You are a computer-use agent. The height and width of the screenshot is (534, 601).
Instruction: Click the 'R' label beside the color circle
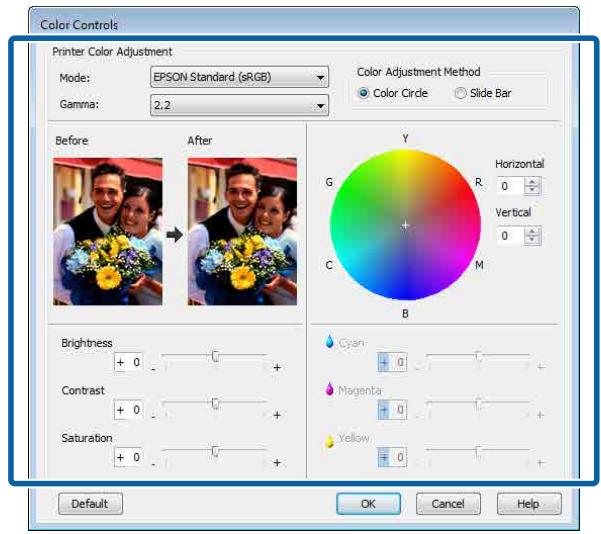pyautogui.click(x=479, y=182)
